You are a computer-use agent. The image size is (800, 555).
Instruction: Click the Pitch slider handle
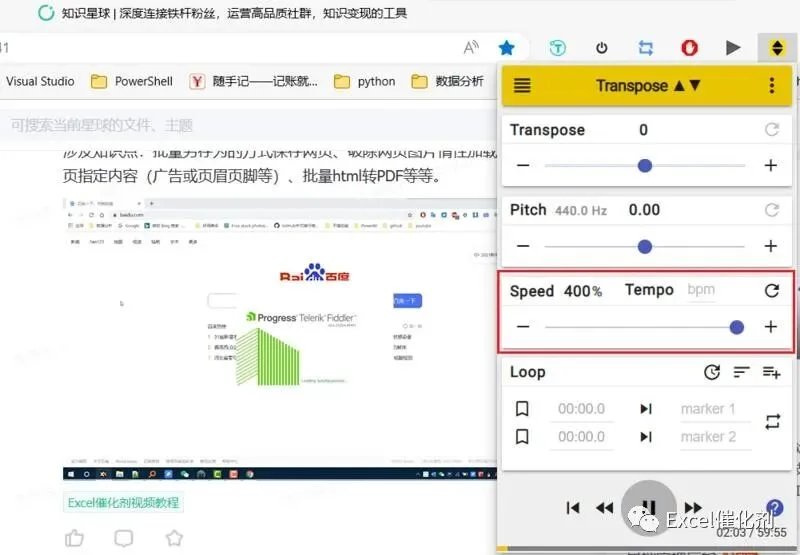pyautogui.click(x=645, y=247)
